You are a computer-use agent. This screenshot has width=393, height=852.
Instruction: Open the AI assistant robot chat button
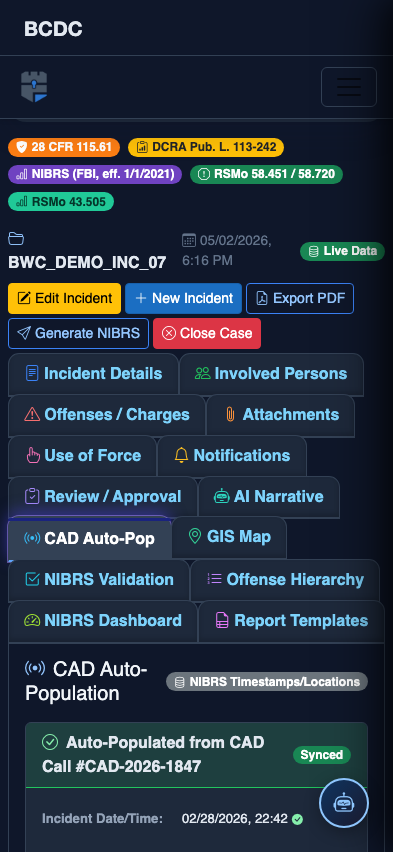point(344,803)
